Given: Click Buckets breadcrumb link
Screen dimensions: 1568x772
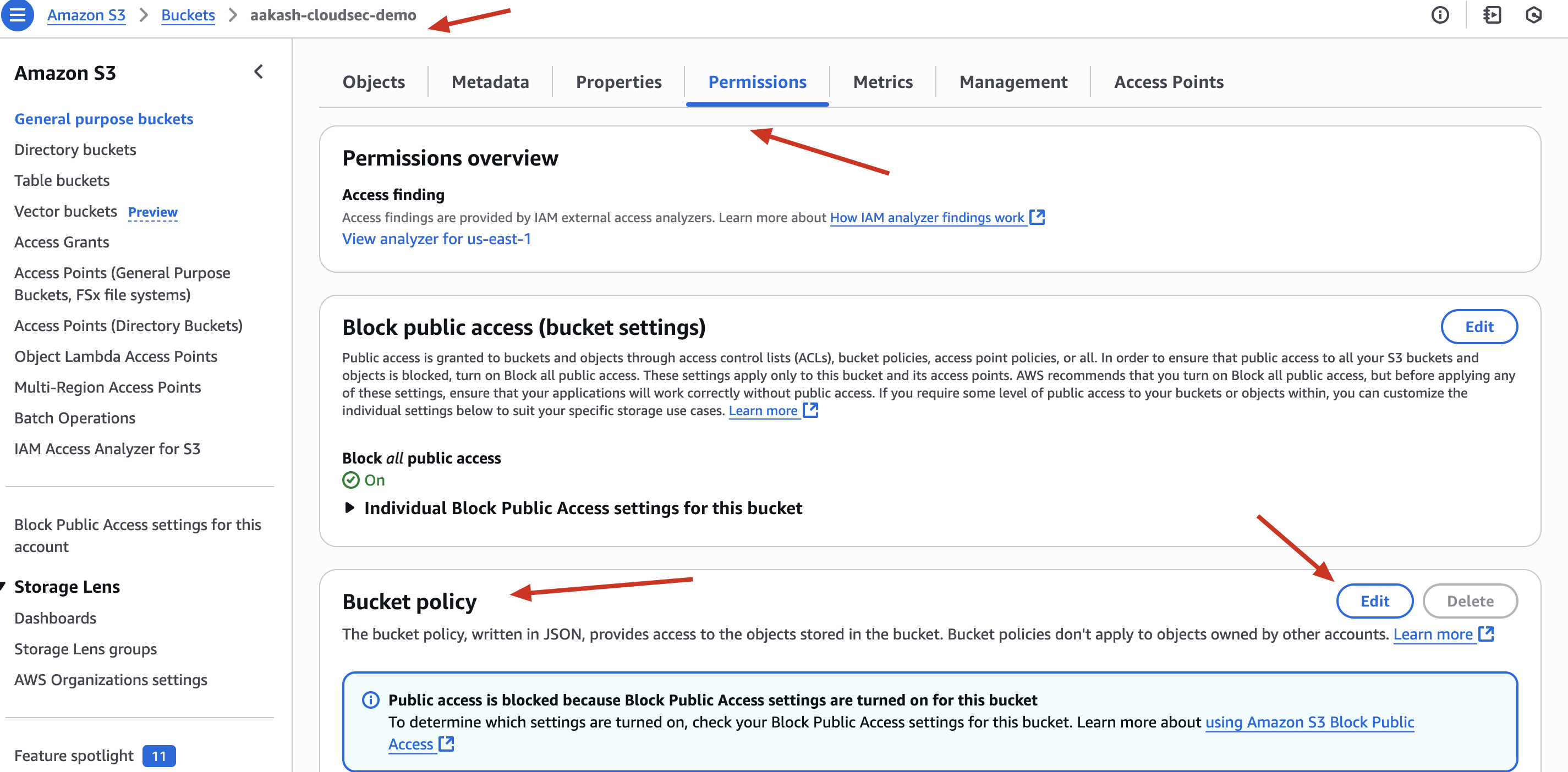Looking at the screenshot, I should click(188, 15).
